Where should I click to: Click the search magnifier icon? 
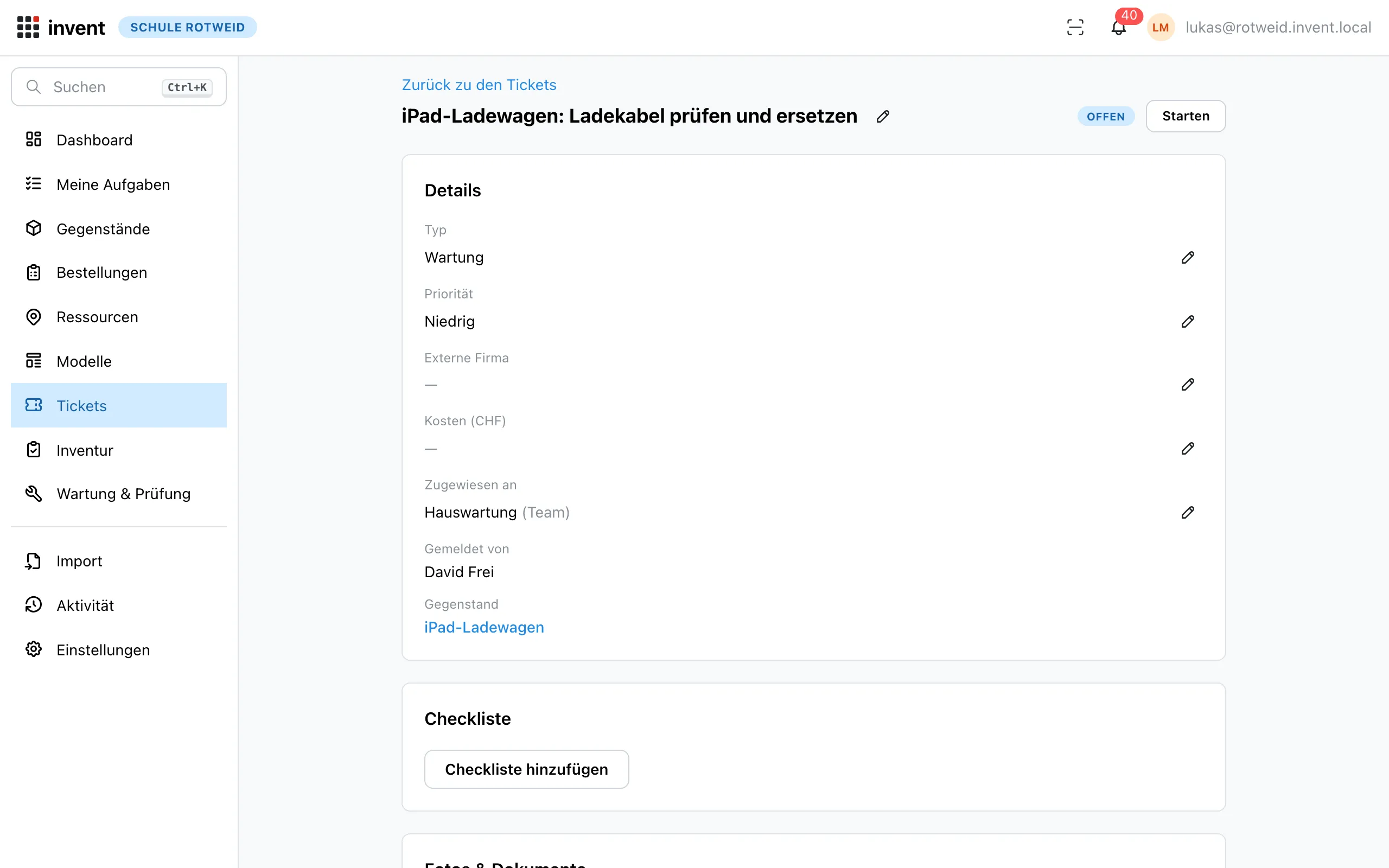point(34,87)
